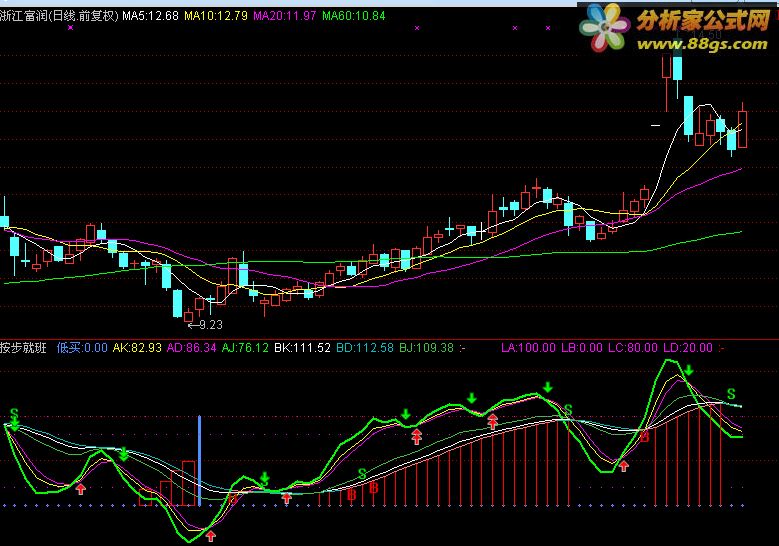
Task: Click the stock title 浙江富润(日线.前复权)
Action: pyautogui.click(x=59, y=16)
